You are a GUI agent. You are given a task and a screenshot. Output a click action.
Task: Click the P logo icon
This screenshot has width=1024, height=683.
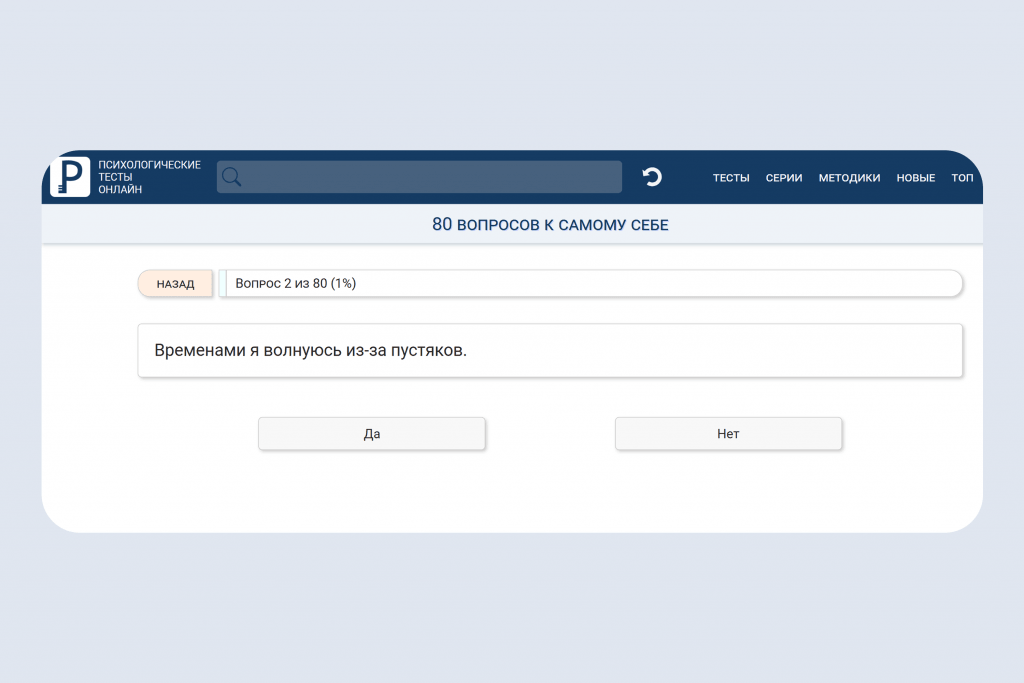click(70, 177)
